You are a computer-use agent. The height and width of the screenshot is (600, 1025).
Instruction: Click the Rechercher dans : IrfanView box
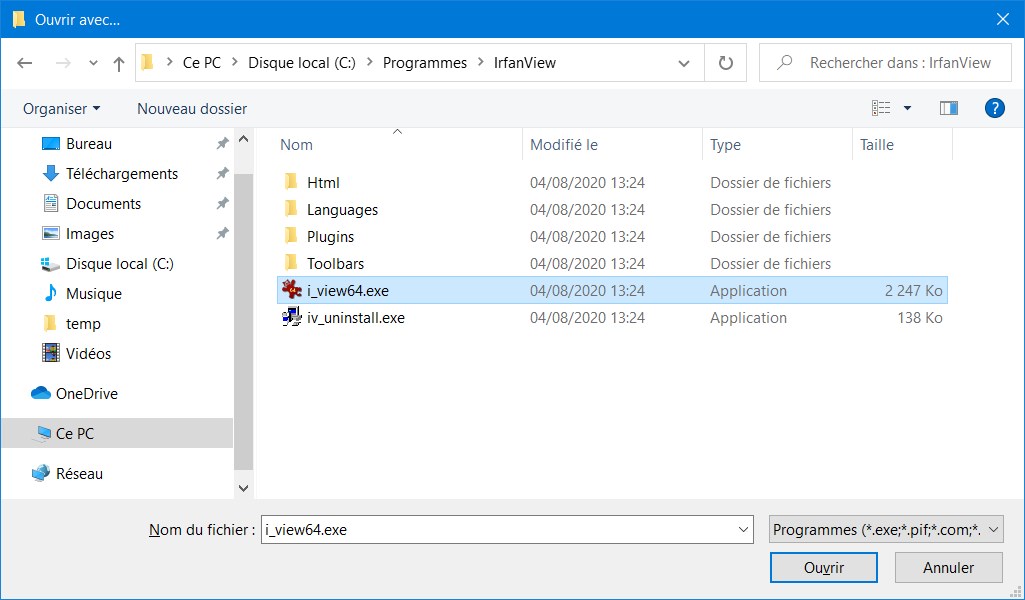pyautogui.click(x=885, y=63)
